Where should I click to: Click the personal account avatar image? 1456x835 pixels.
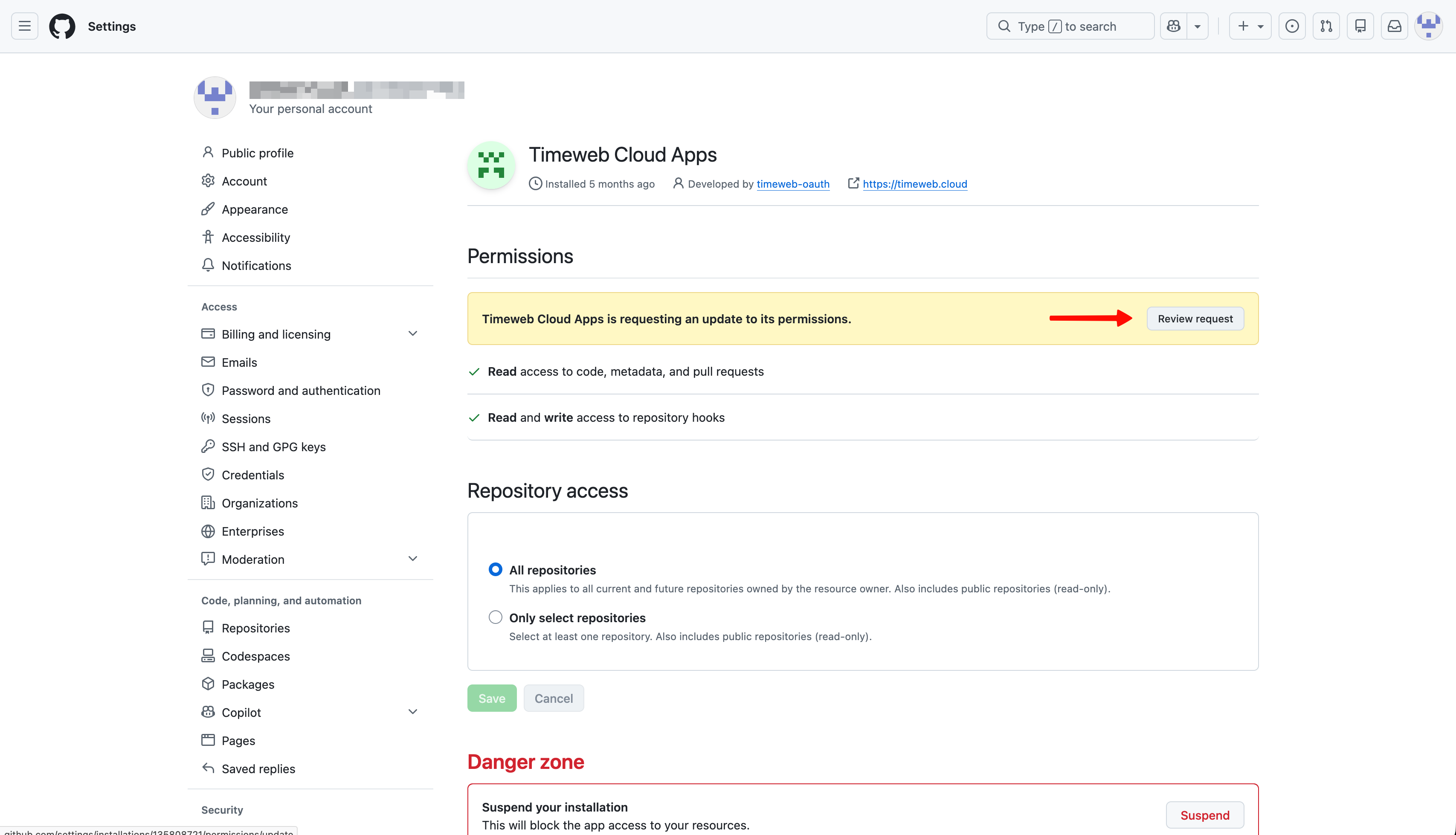215,98
